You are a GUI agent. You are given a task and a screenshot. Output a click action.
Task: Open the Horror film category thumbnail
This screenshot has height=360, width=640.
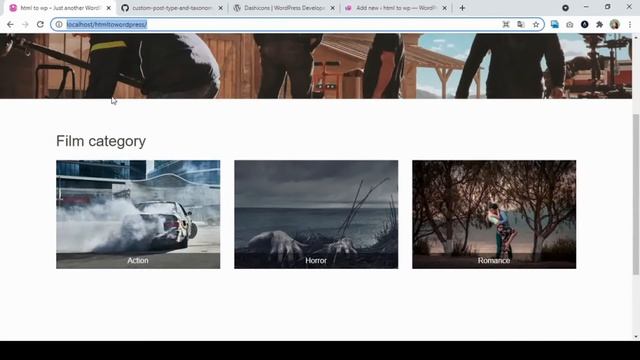tap(316, 214)
